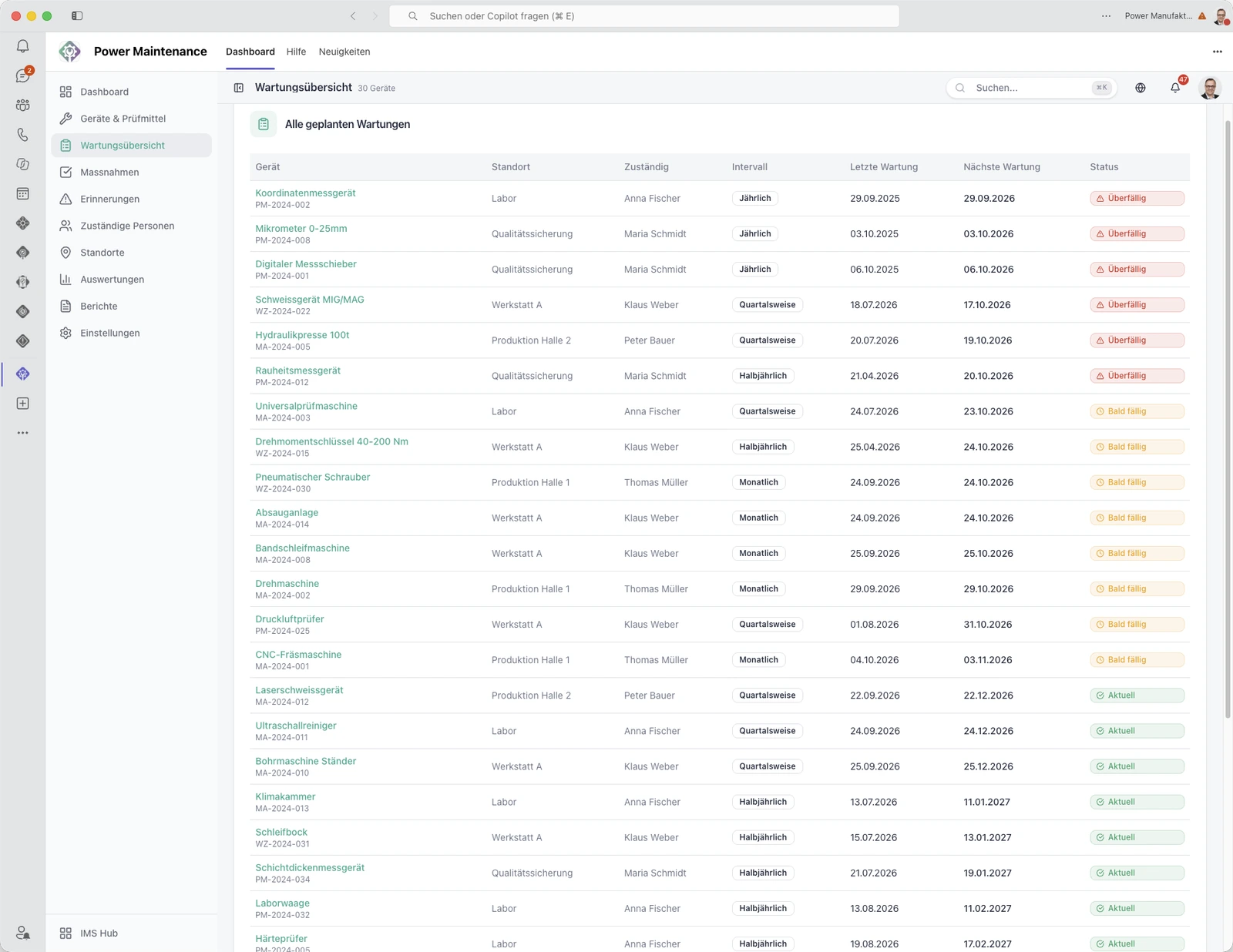Toggle the title bar sidebar icon

(x=77, y=16)
